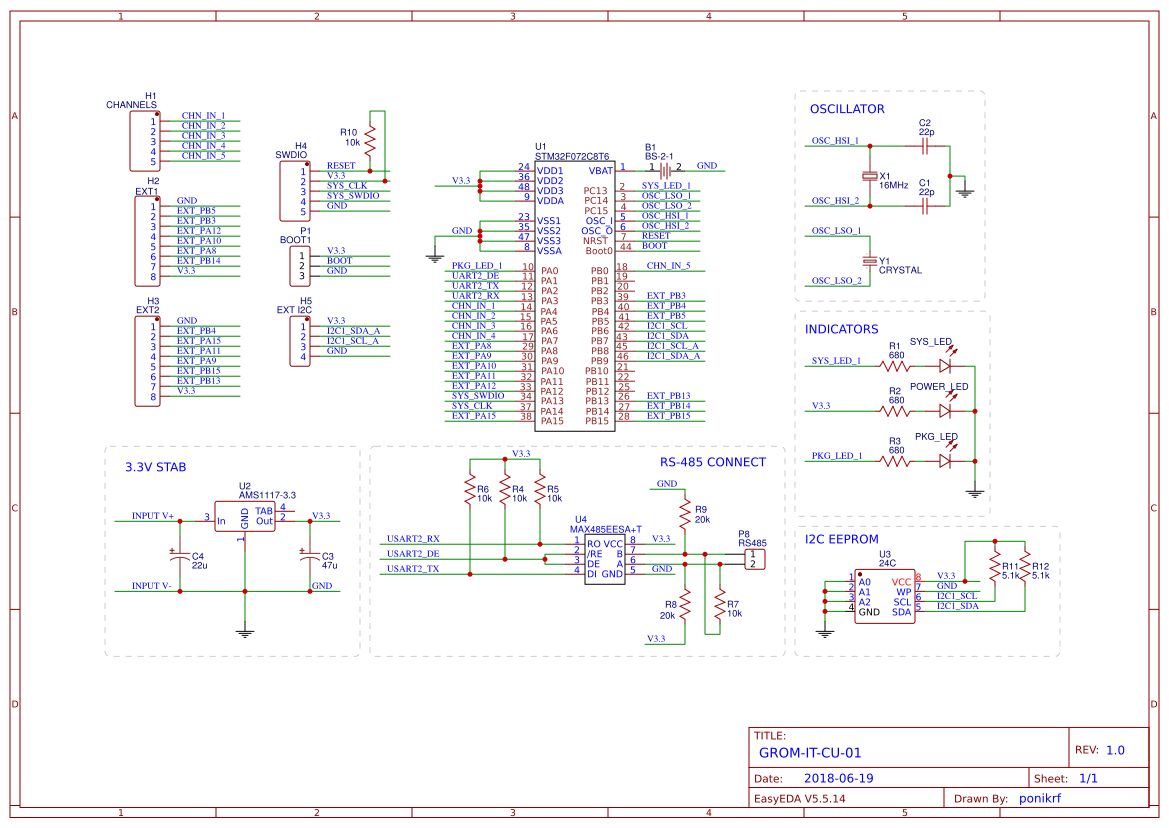The width and height of the screenshot is (1169, 828).
Task: Select the date field 2018-06-19
Action: pos(838,778)
